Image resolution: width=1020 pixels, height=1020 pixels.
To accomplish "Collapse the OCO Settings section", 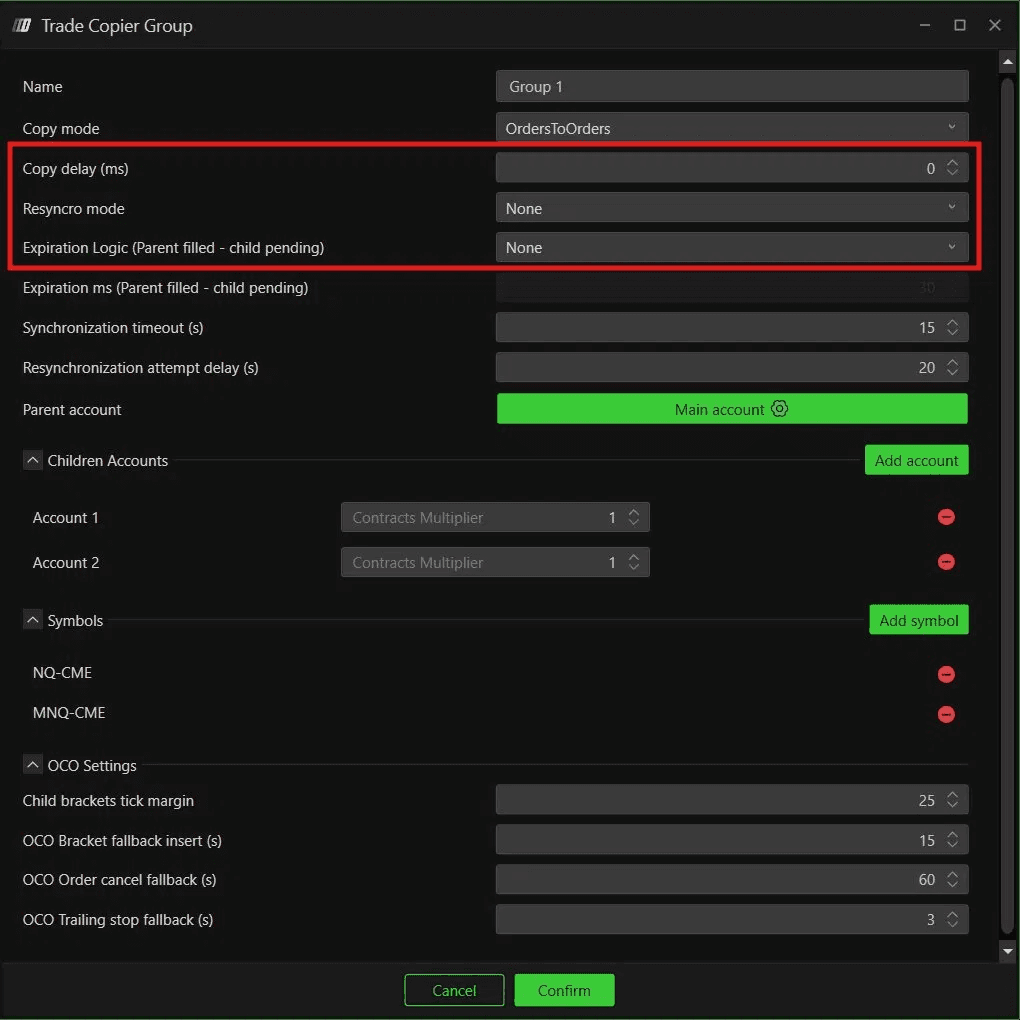I will click(x=33, y=764).
